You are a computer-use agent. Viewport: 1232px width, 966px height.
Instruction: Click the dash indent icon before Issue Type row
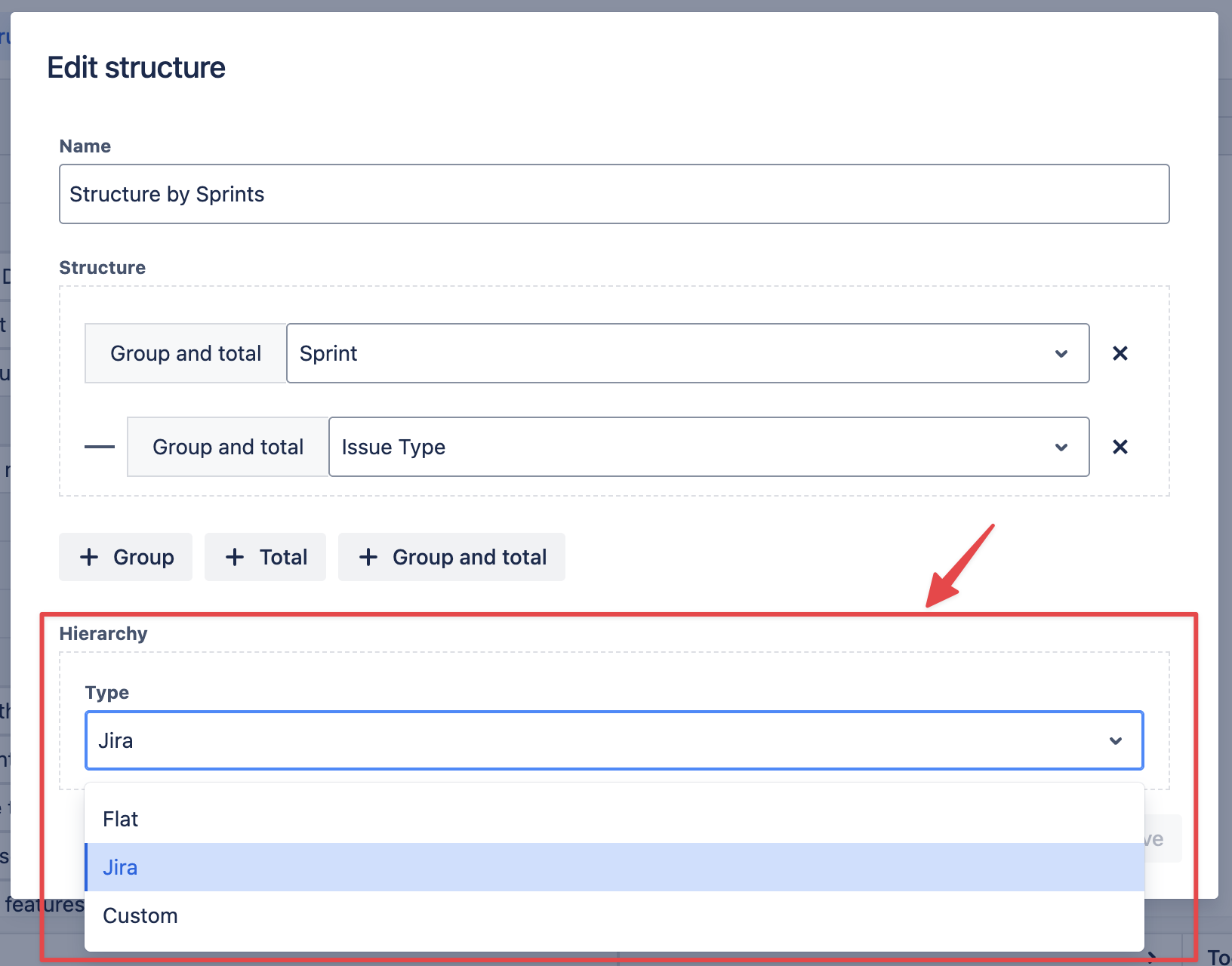100,447
